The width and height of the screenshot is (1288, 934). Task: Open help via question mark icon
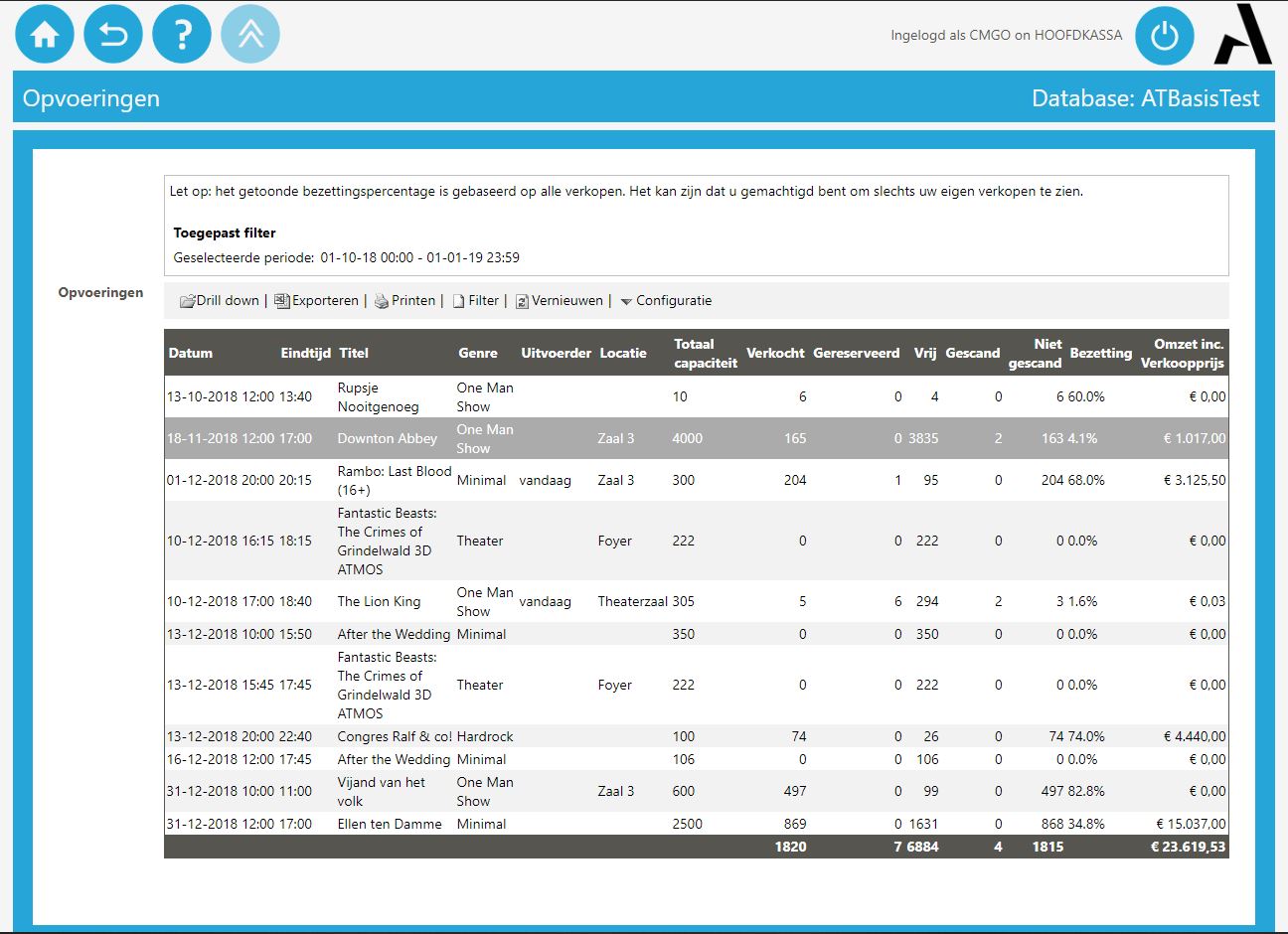pos(182,34)
